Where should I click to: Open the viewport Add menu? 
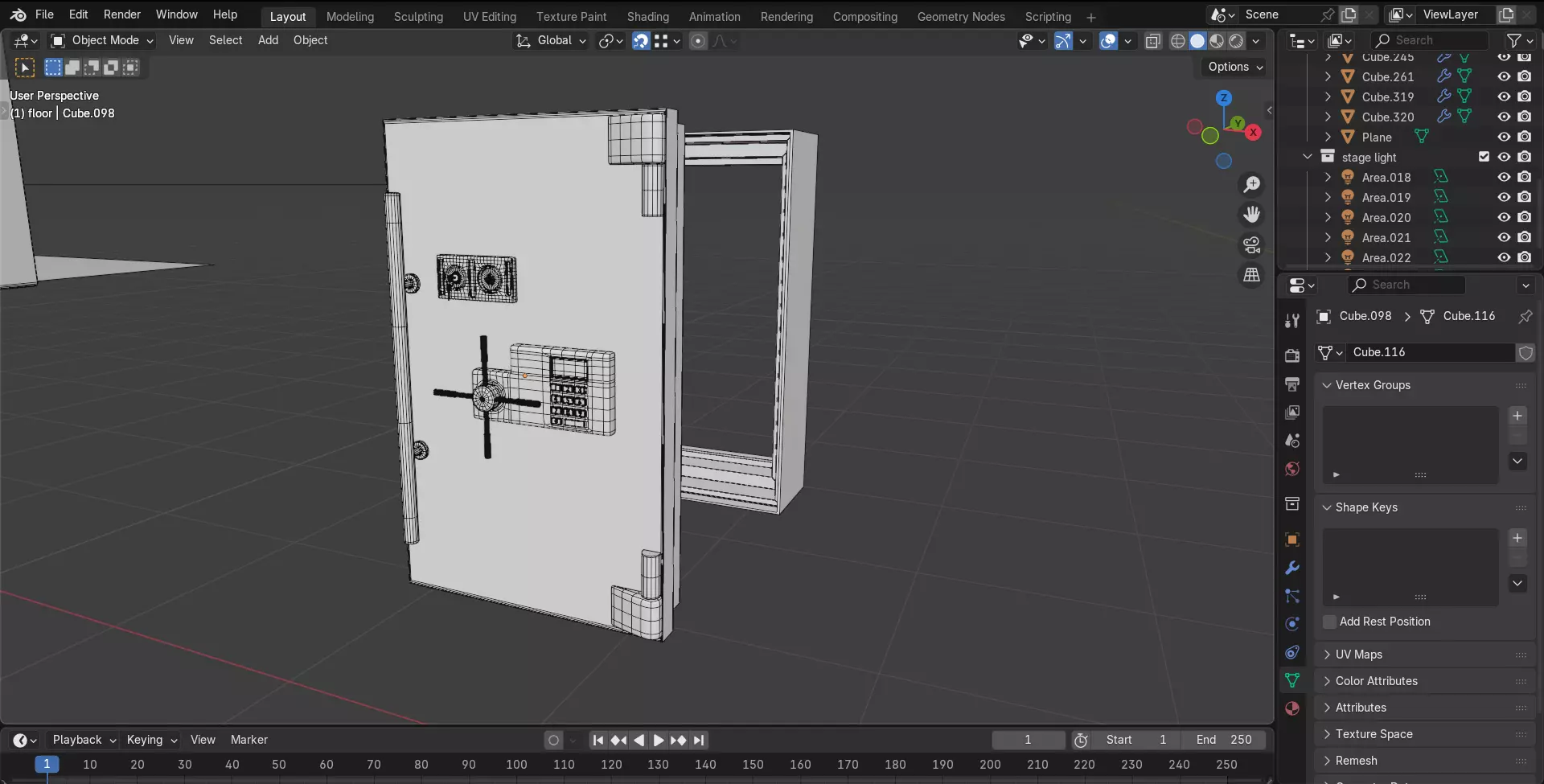tap(268, 40)
